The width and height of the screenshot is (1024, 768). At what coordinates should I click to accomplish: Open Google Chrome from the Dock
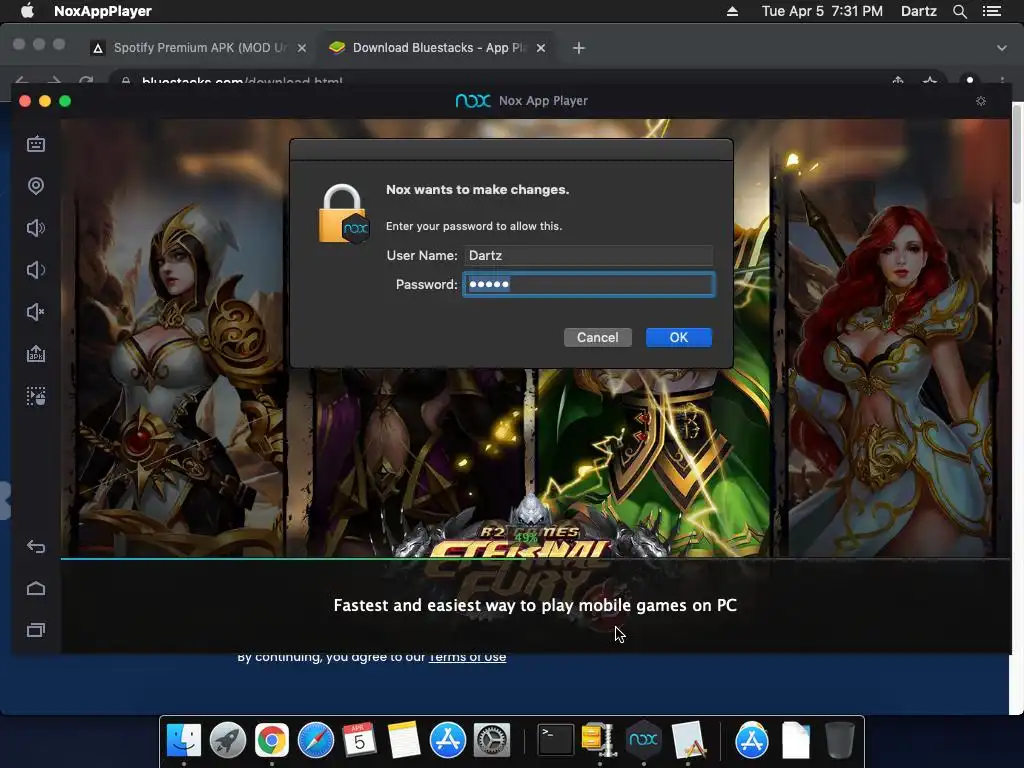pyautogui.click(x=272, y=740)
